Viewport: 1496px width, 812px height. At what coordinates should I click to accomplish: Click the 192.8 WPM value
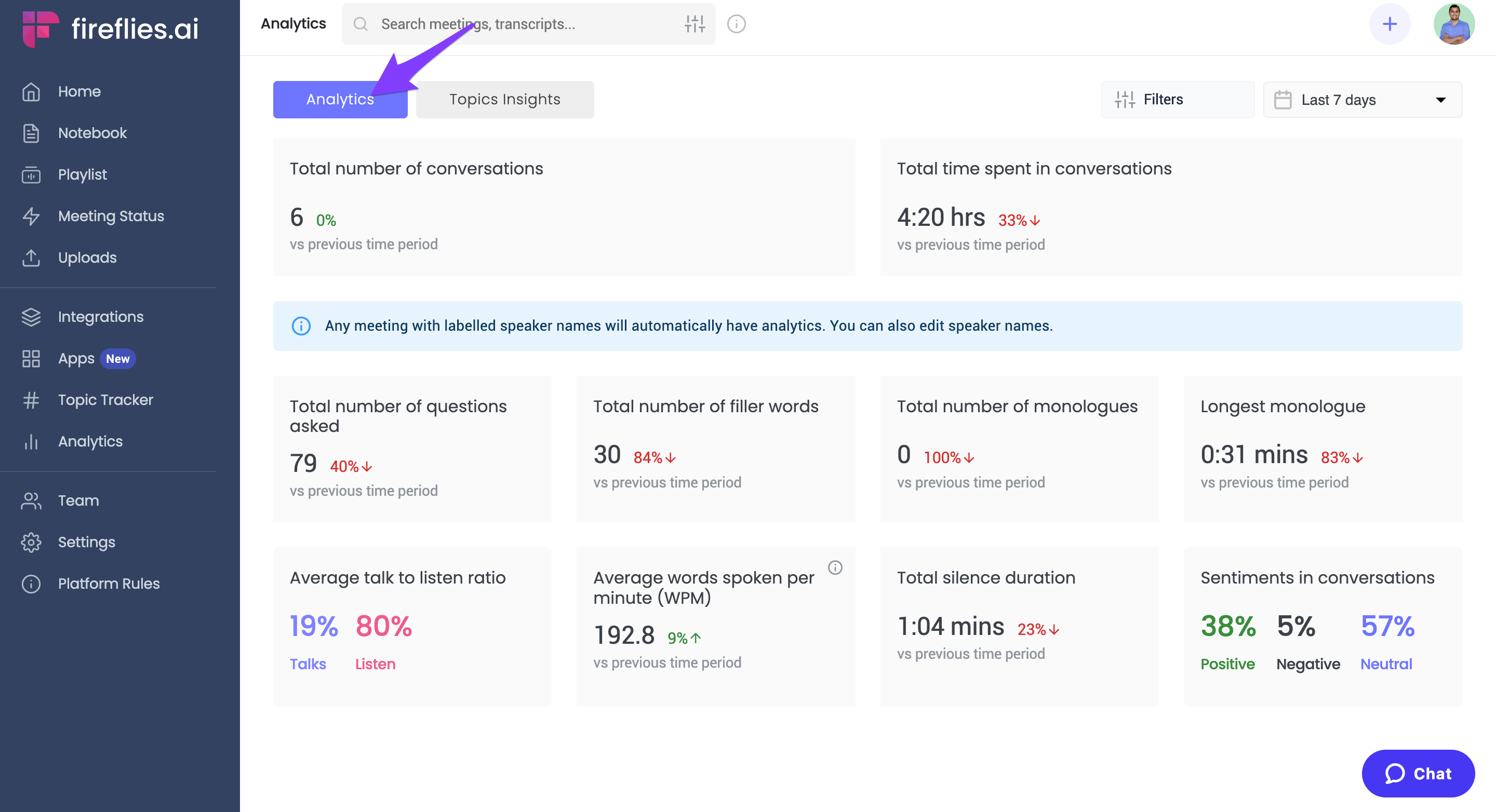pos(624,635)
